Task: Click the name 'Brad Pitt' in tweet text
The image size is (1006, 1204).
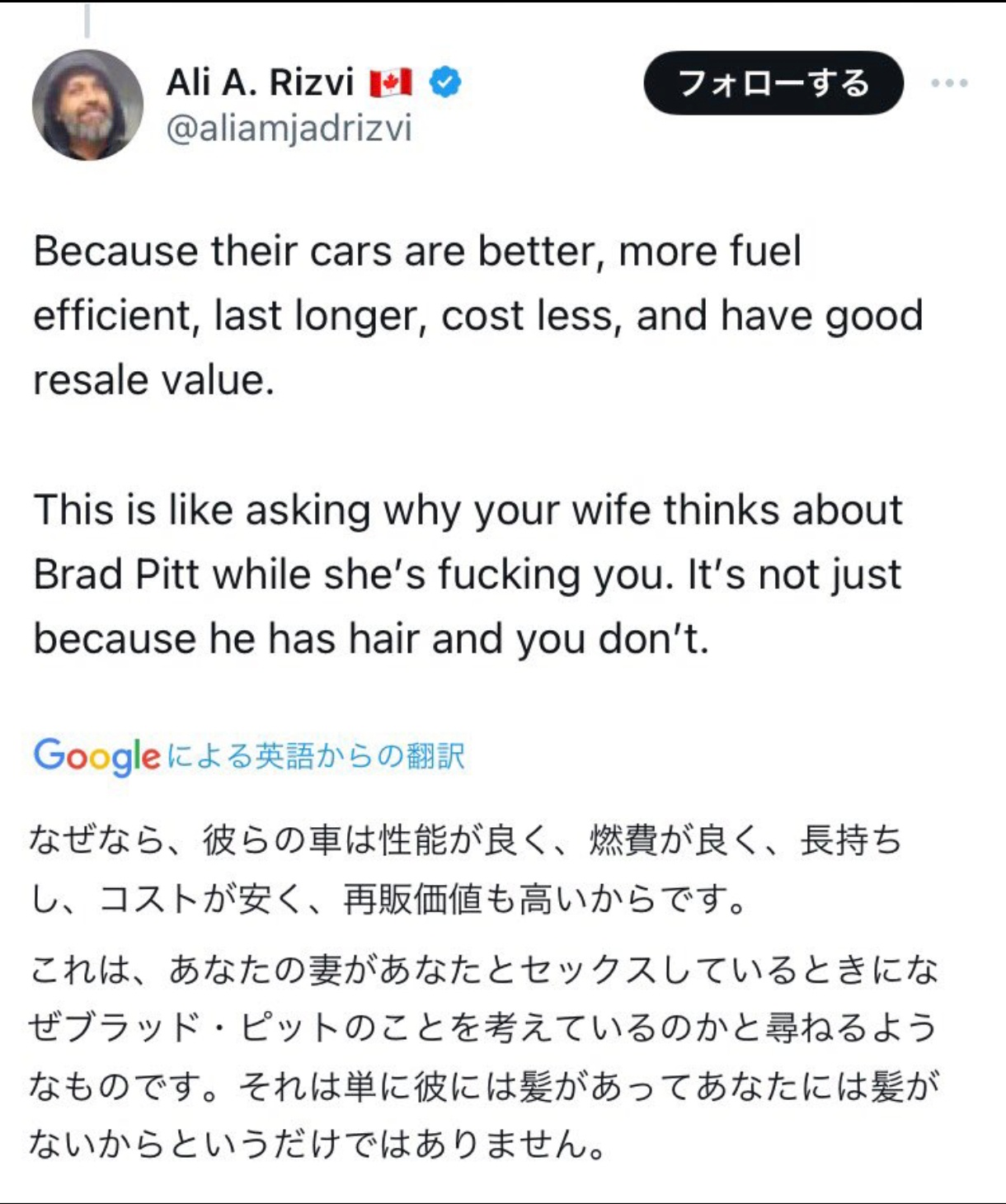Action: pos(115,574)
